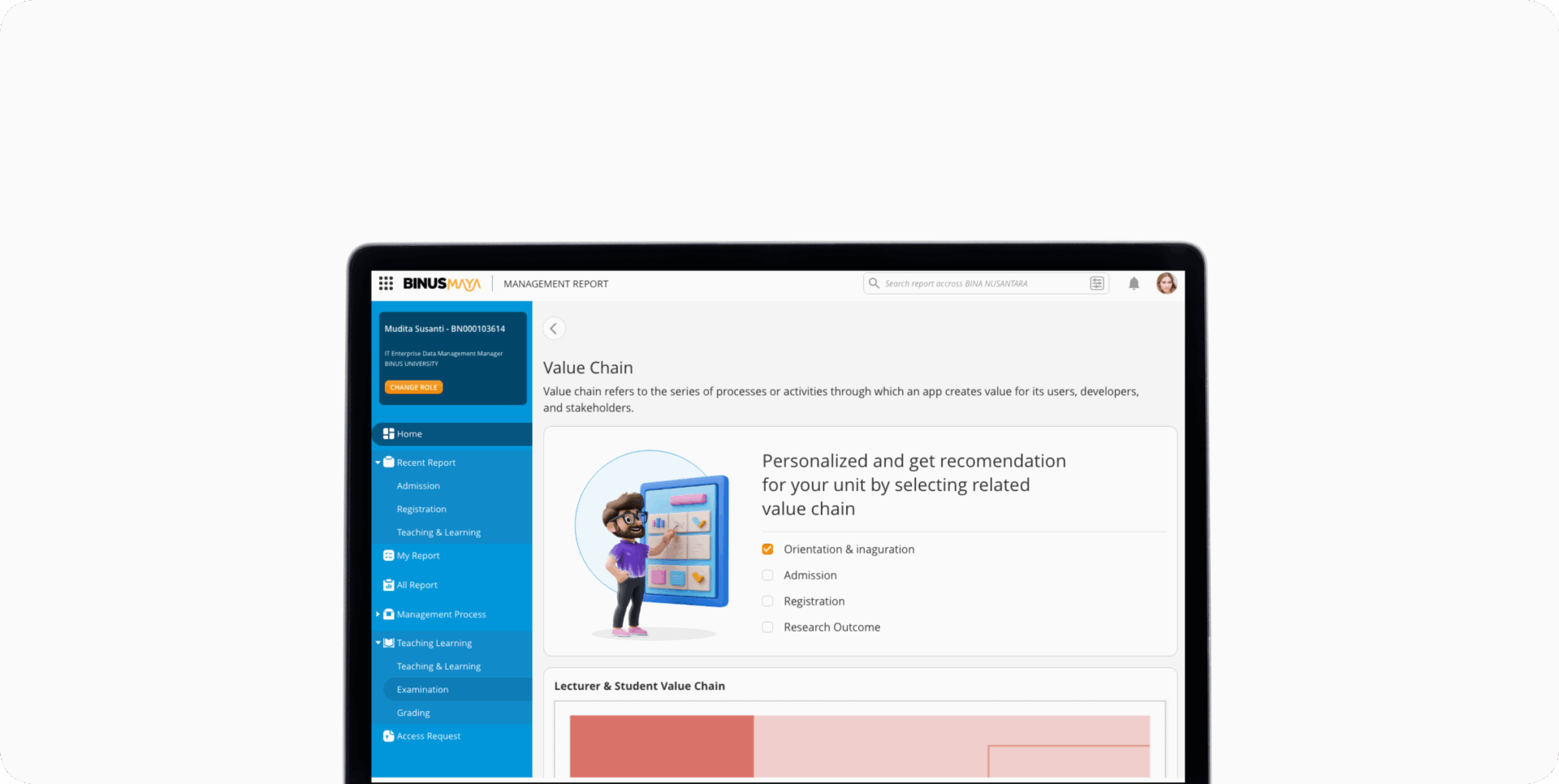Enable the Admission checkbox
Screen dimensions: 1559x784
[767, 575]
